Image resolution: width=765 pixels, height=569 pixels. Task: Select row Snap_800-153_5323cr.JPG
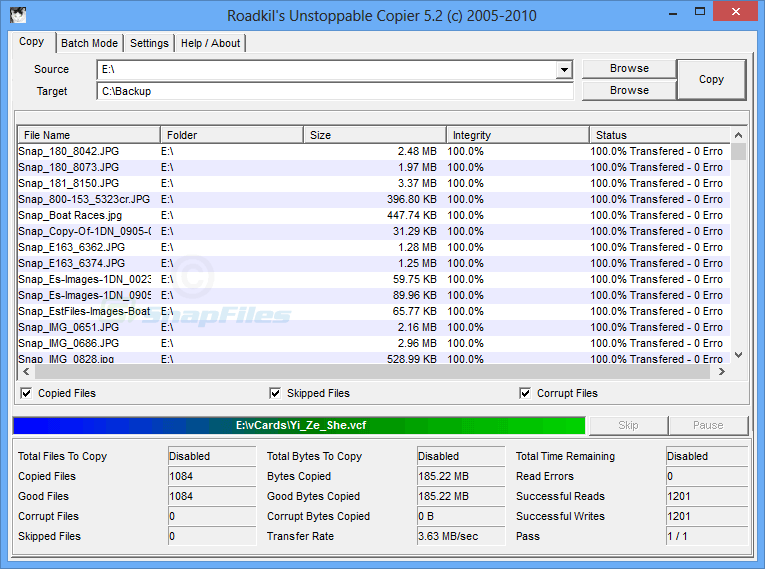374,200
